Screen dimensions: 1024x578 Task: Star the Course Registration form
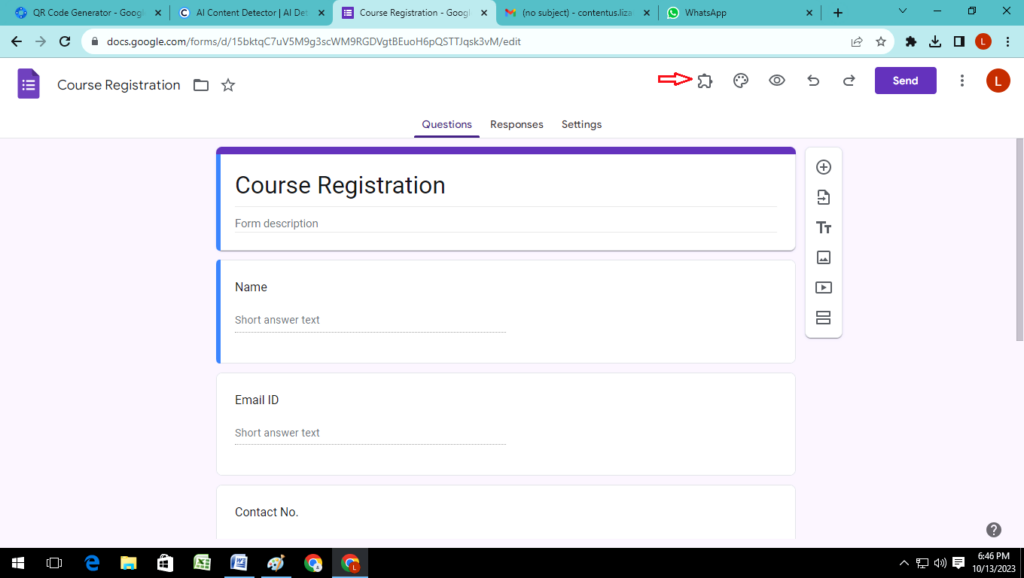[228, 85]
